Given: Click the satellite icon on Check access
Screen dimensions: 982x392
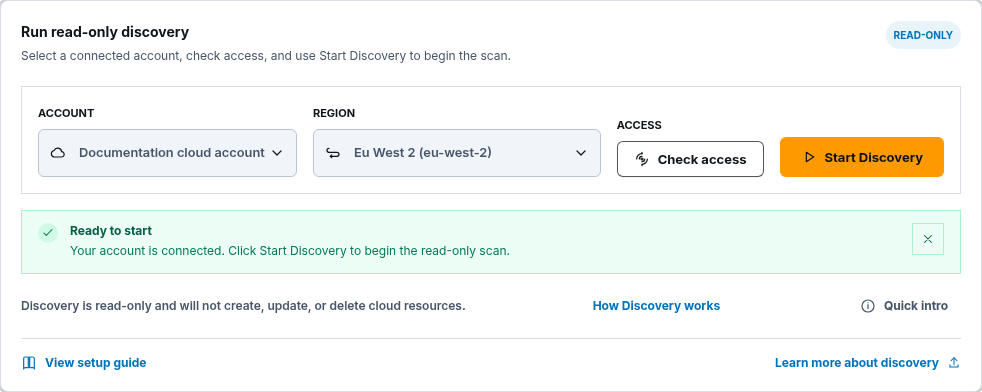Looking at the screenshot, I should coord(641,159).
